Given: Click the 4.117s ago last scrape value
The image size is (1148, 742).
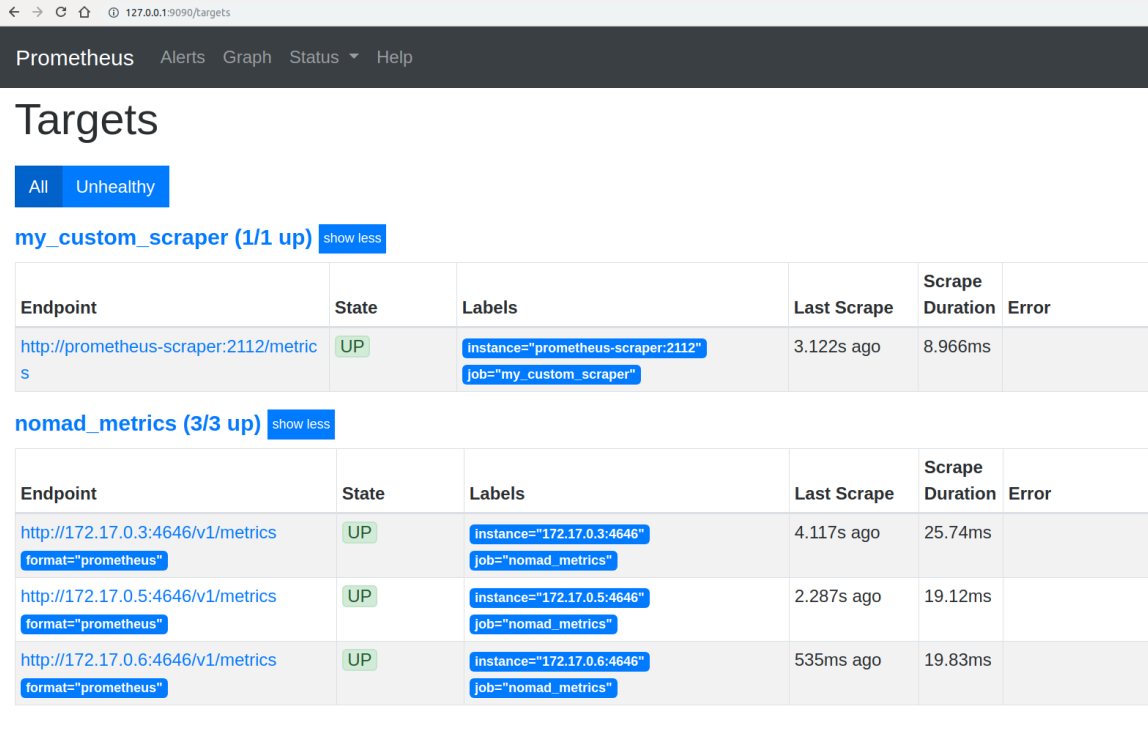Looking at the screenshot, I should 837,533.
